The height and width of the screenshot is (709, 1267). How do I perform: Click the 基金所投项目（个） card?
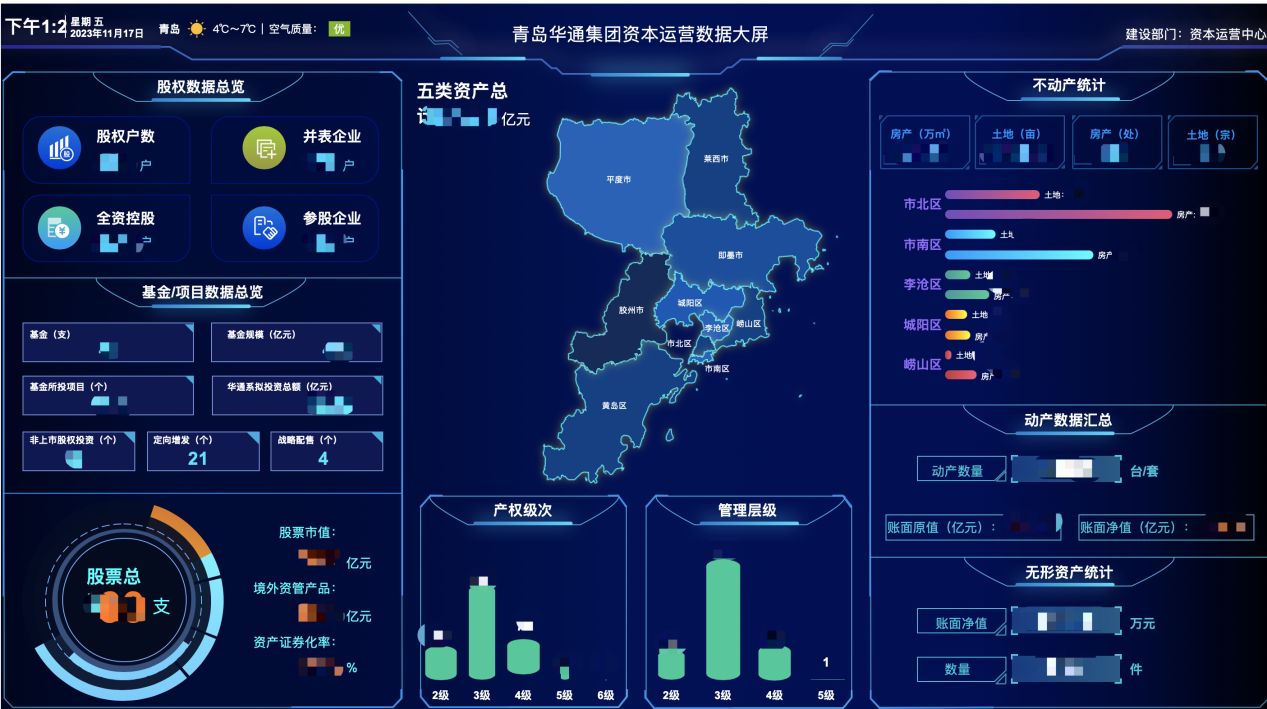[x=108, y=395]
